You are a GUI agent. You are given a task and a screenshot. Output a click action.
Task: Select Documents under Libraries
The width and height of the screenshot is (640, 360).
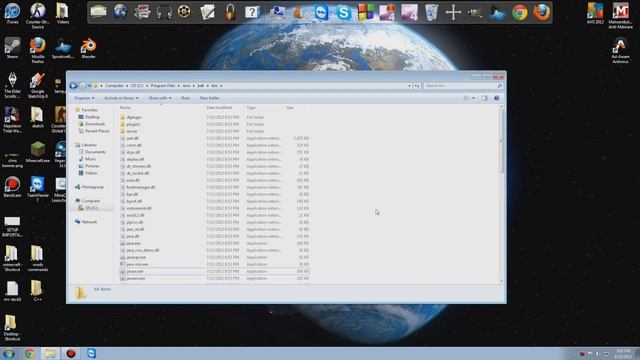pos(95,152)
